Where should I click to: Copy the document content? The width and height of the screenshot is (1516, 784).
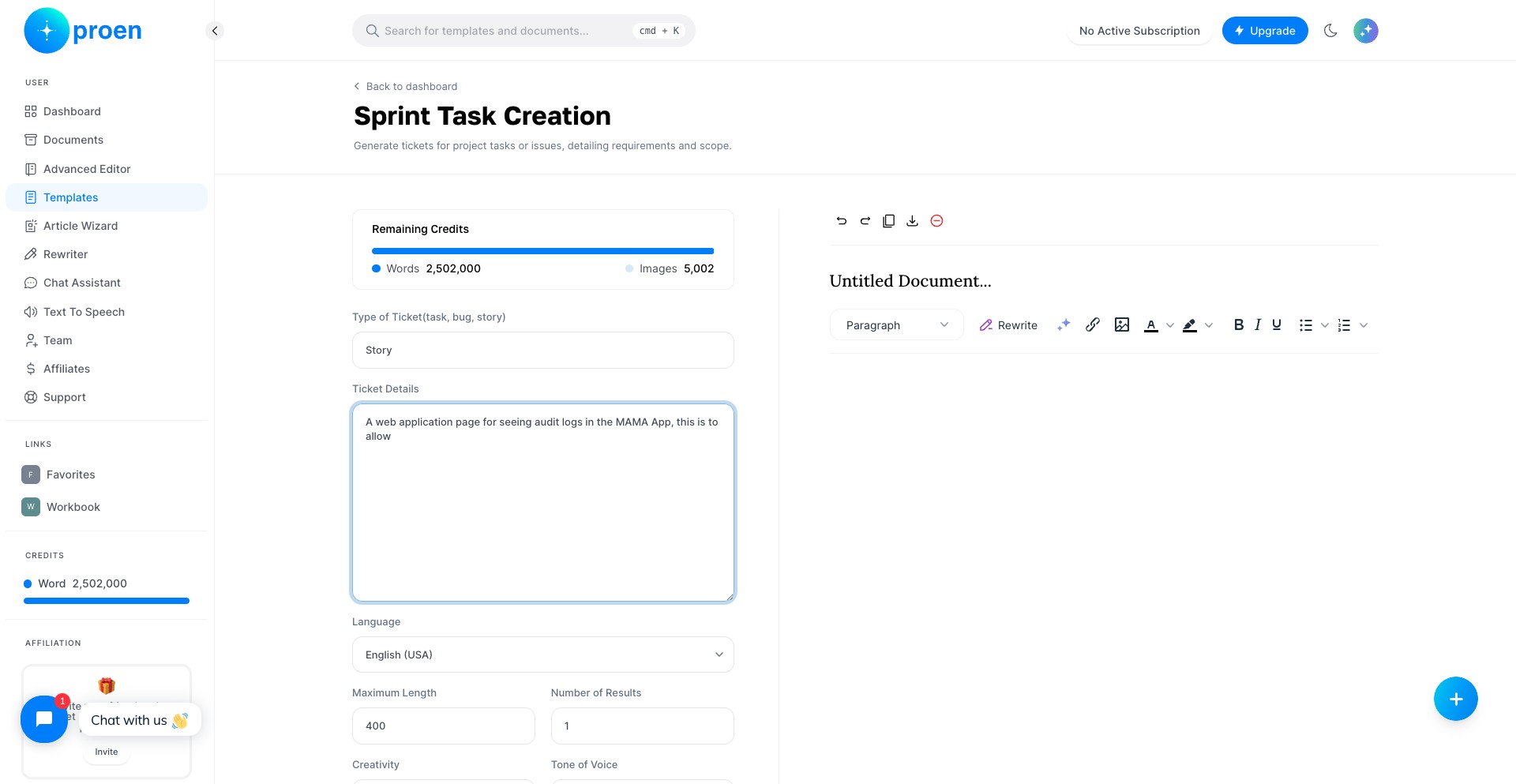click(x=889, y=221)
